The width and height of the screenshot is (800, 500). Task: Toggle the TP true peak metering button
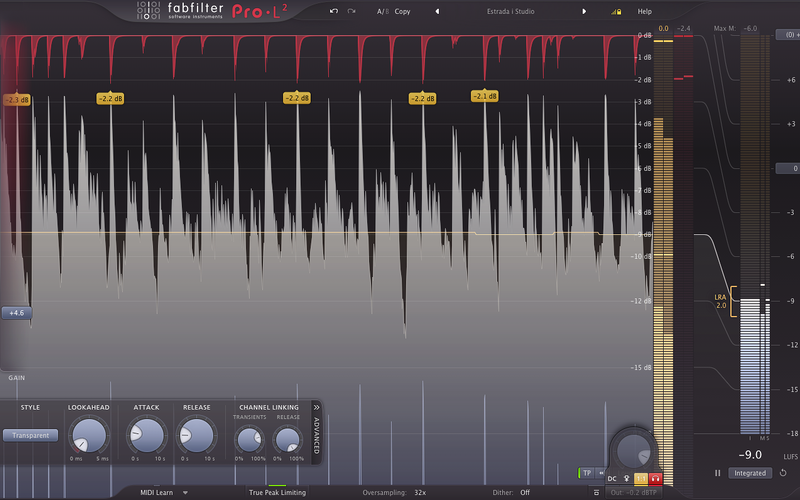click(587, 473)
